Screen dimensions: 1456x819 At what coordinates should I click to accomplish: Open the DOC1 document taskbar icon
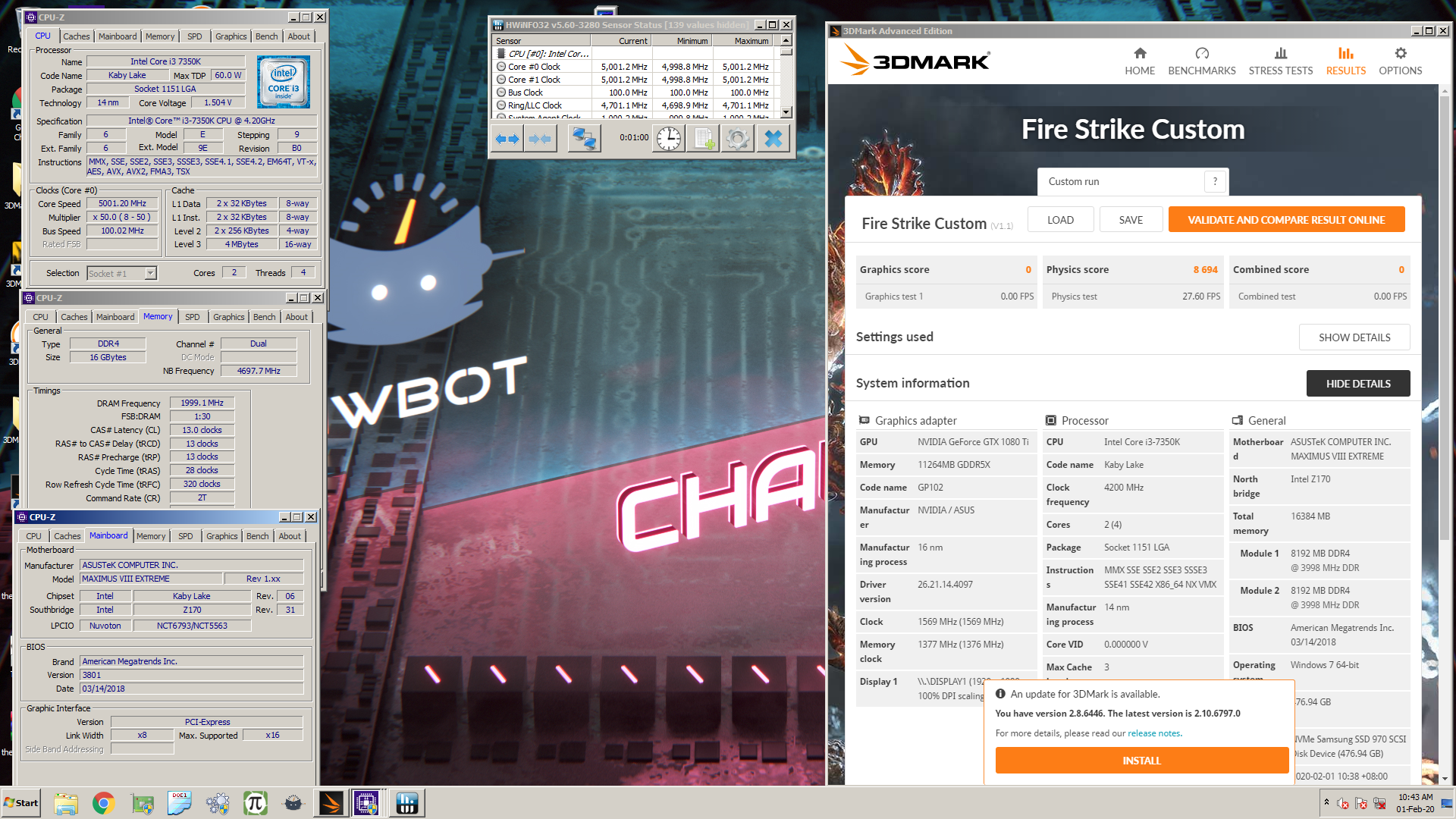pyautogui.click(x=180, y=803)
